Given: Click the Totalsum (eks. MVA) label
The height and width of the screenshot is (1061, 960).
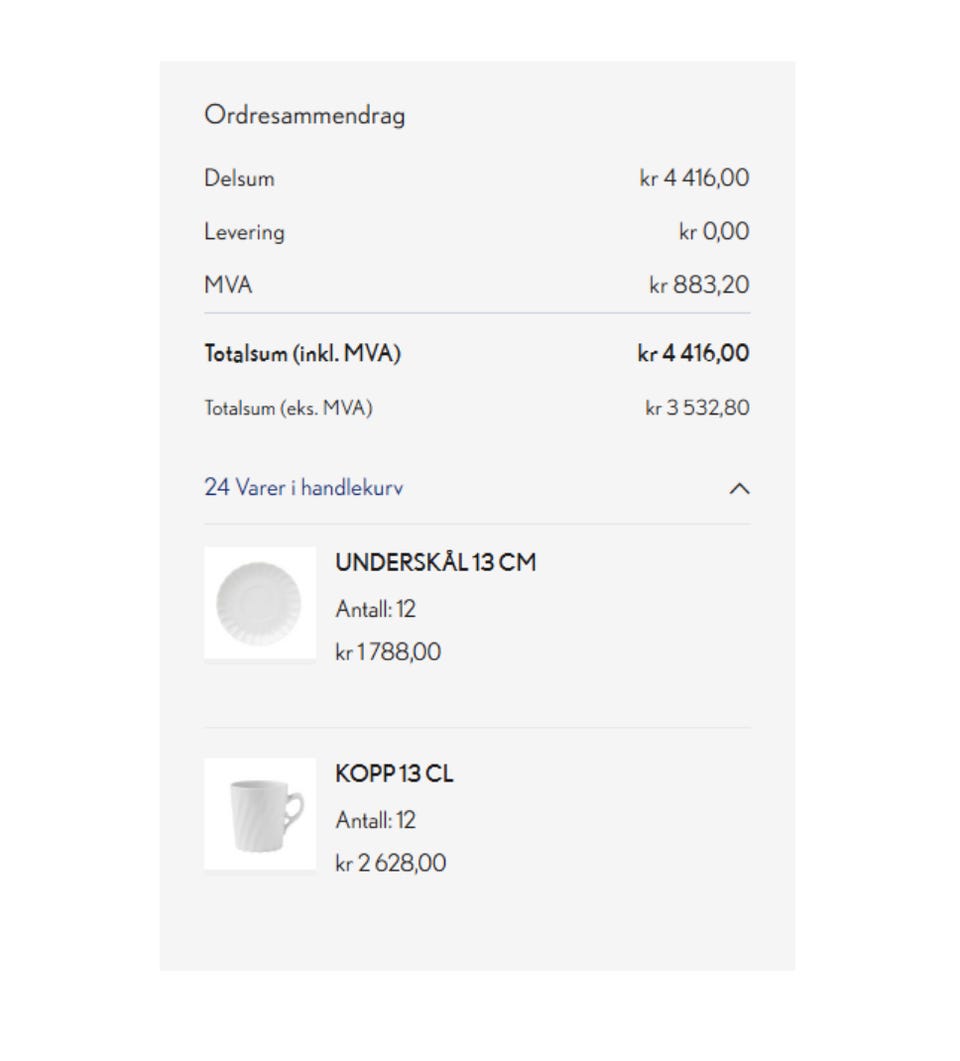Looking at the screenshot, I should point(288,408).
